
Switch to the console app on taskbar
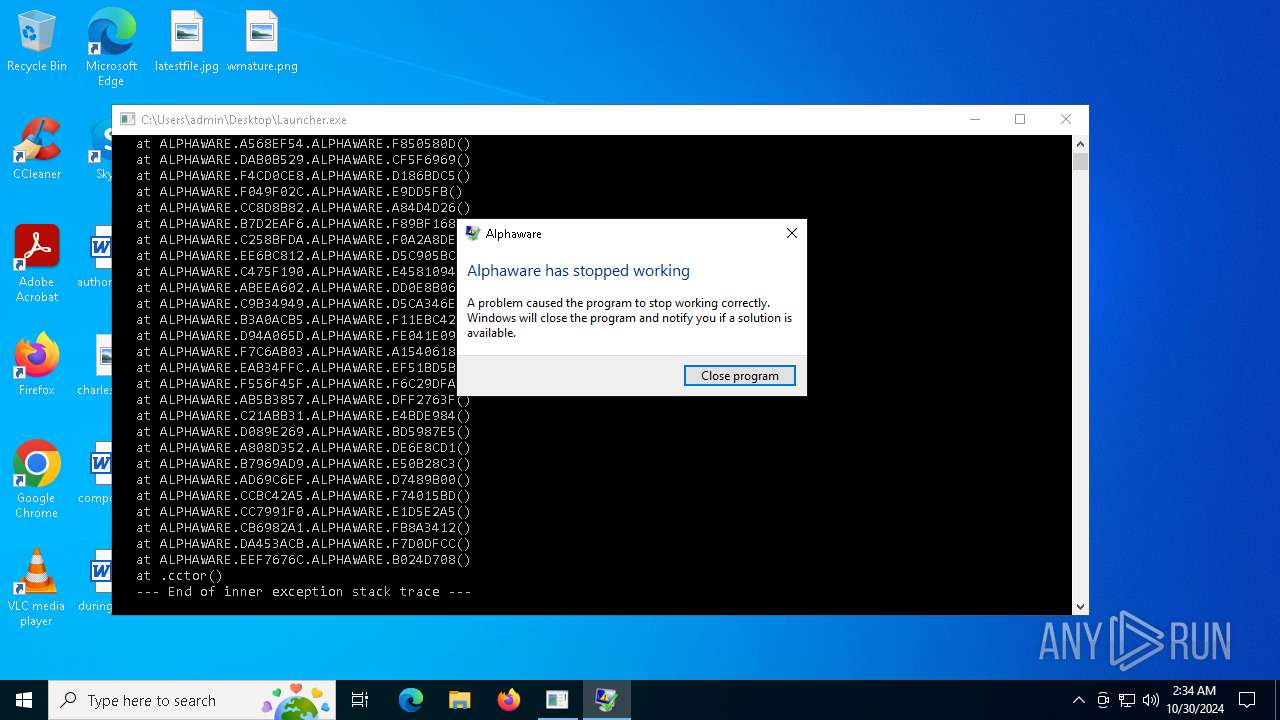557,700
